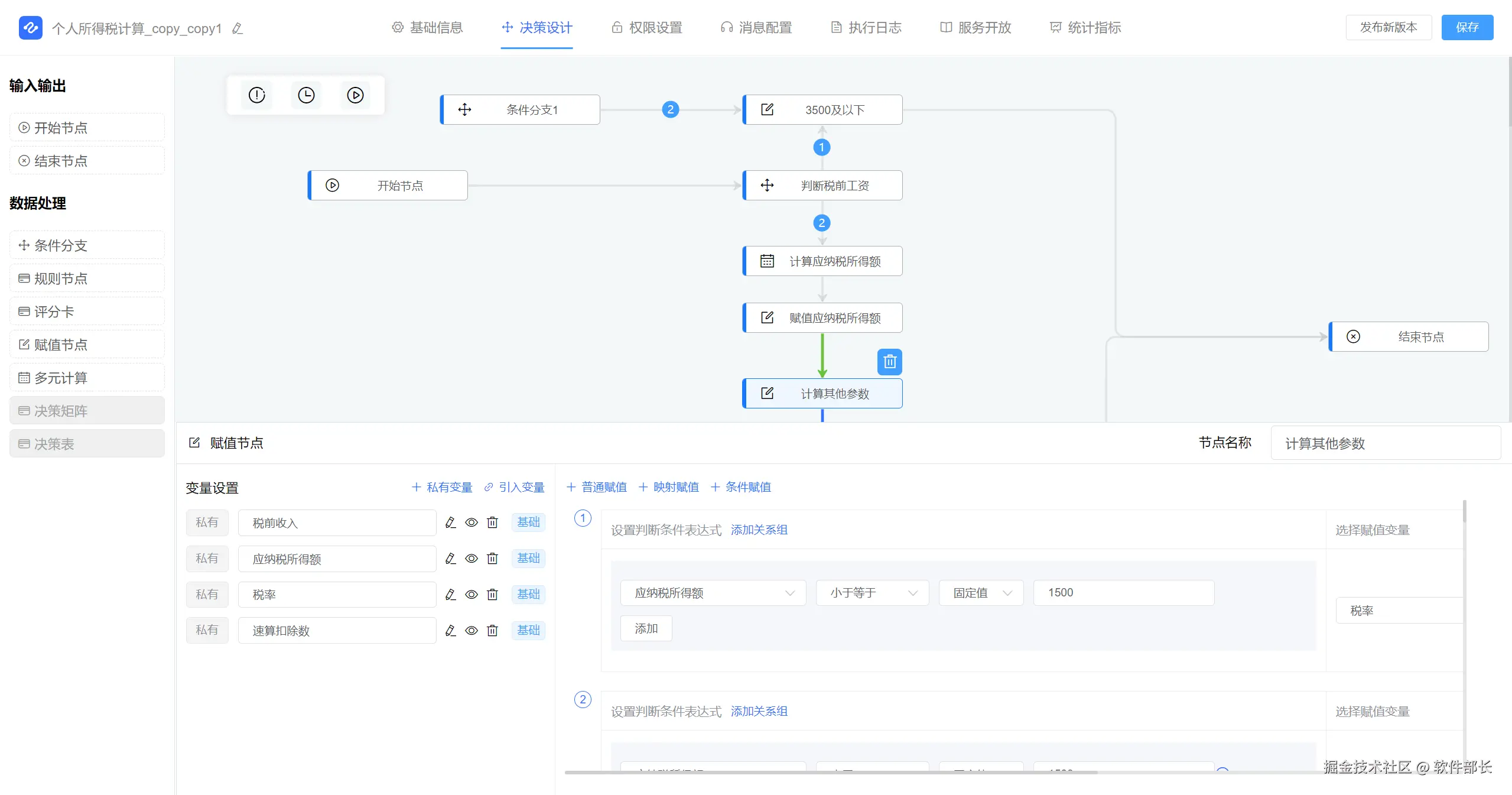Click the blue trash icon on canvas
The width and height of the screenshot is (1512, 795).
point(889,362)
